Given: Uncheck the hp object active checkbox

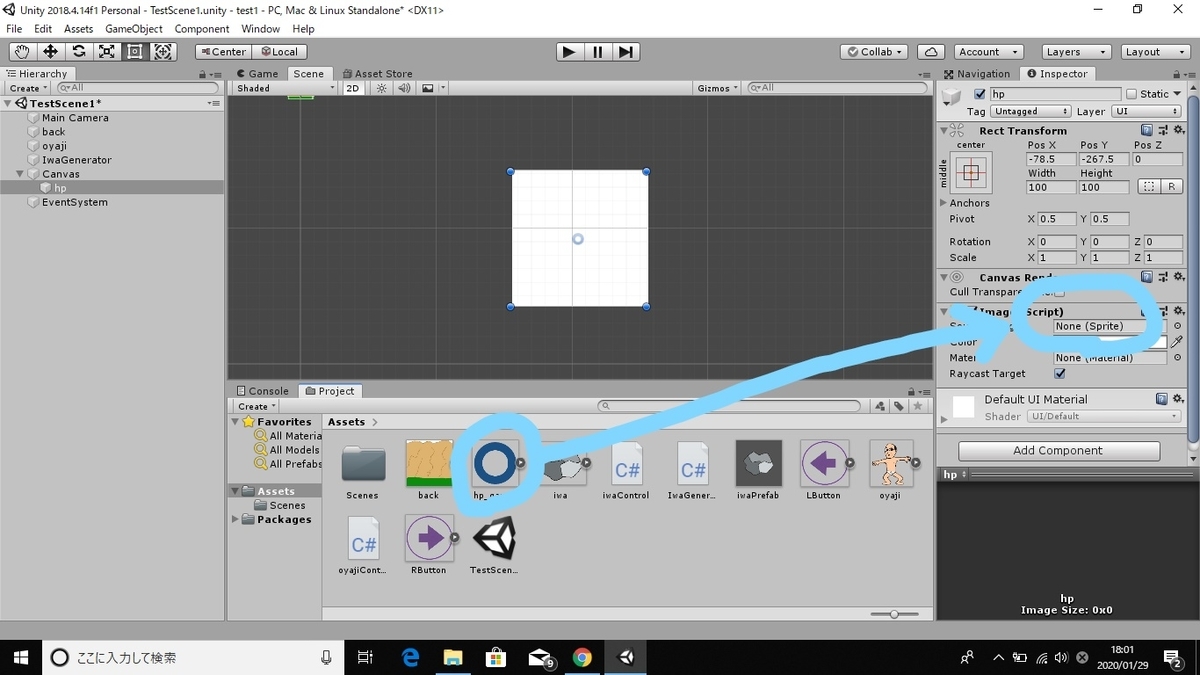Looking at the screenshot, I should [980, 94].
